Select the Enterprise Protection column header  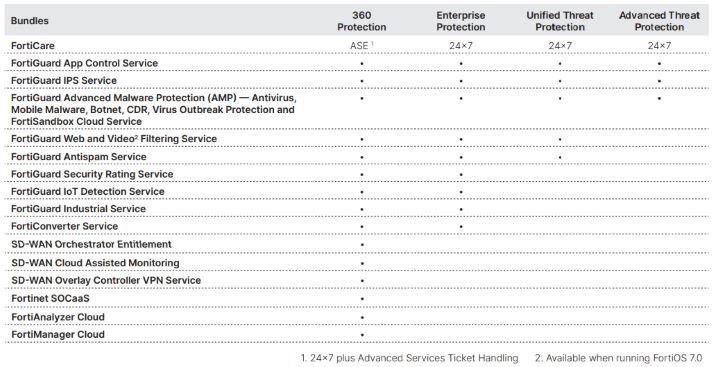tap(461, 21)
